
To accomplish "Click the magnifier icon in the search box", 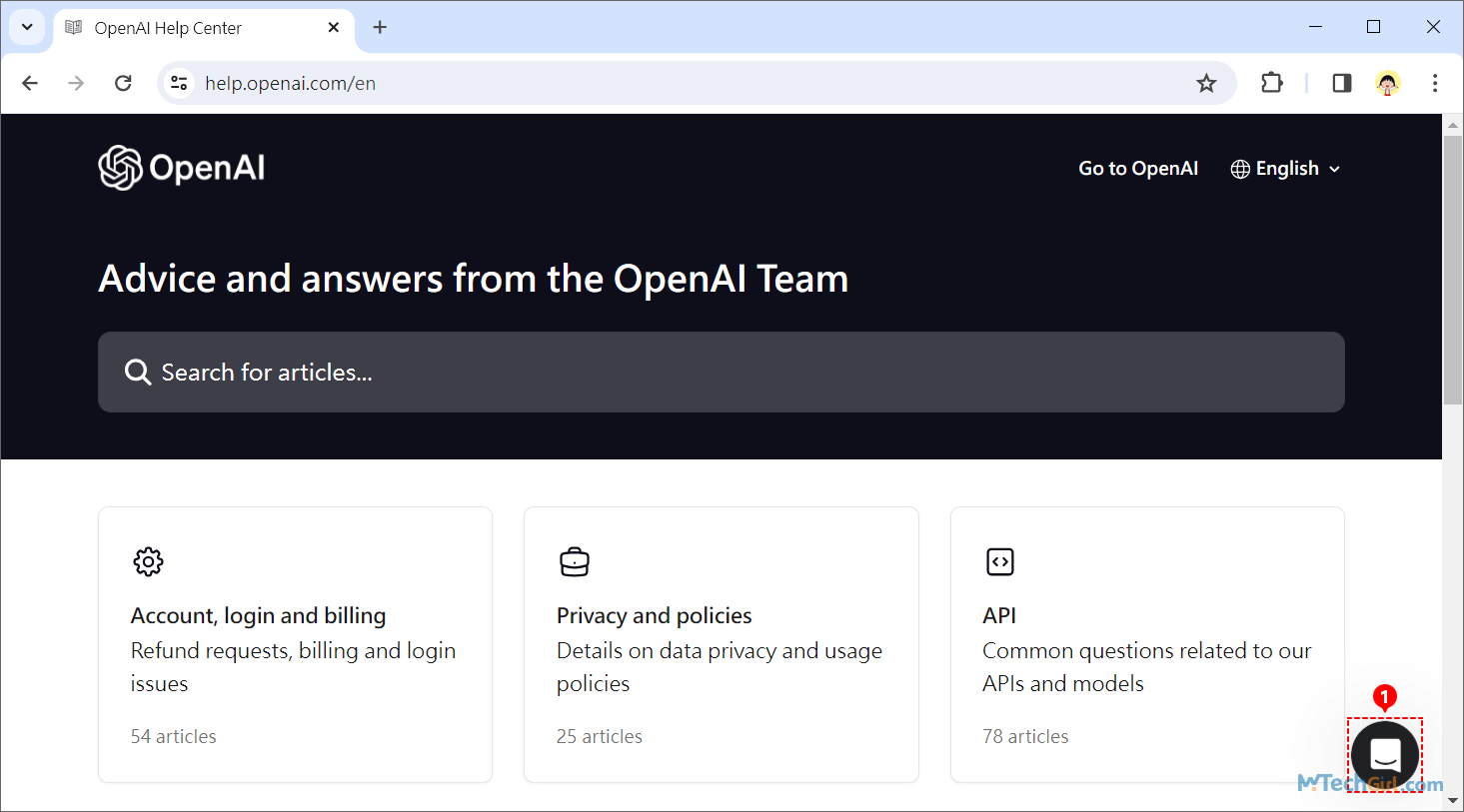I will pos(138,373).
